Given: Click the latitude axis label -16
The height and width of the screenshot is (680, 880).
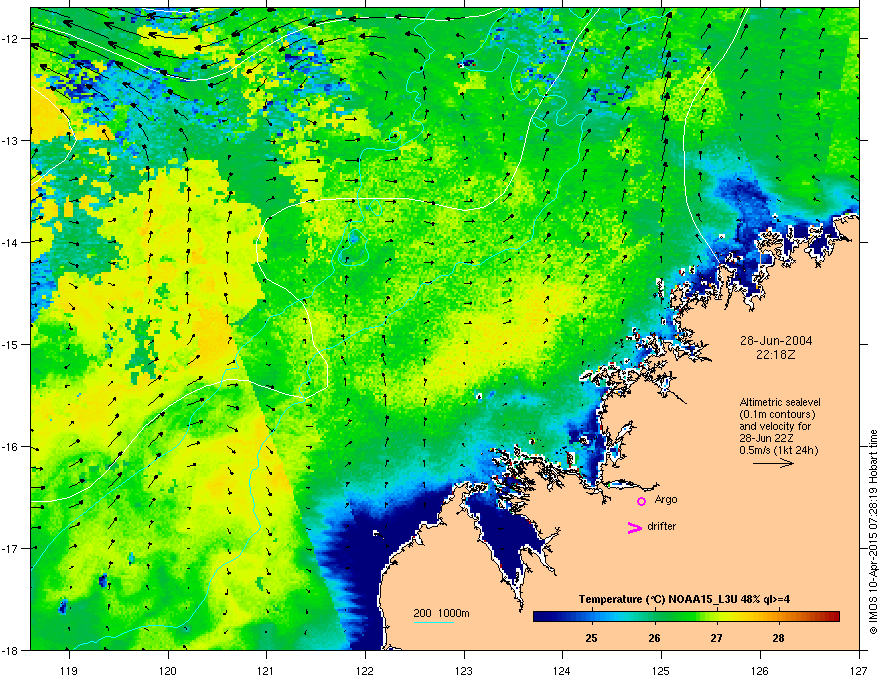Looking at the screenshot, I should [11, 447].
